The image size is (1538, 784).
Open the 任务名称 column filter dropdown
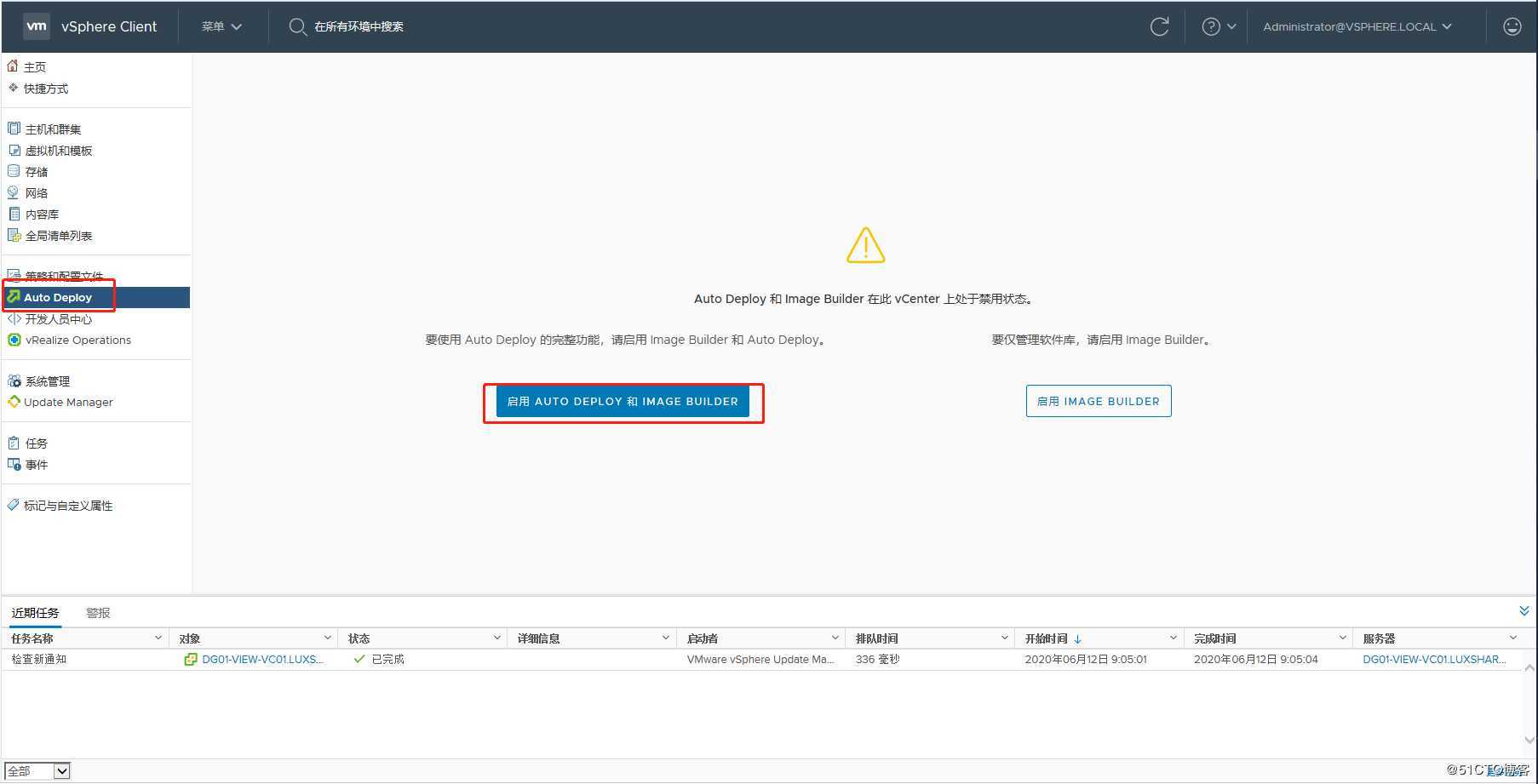point(158,638)
